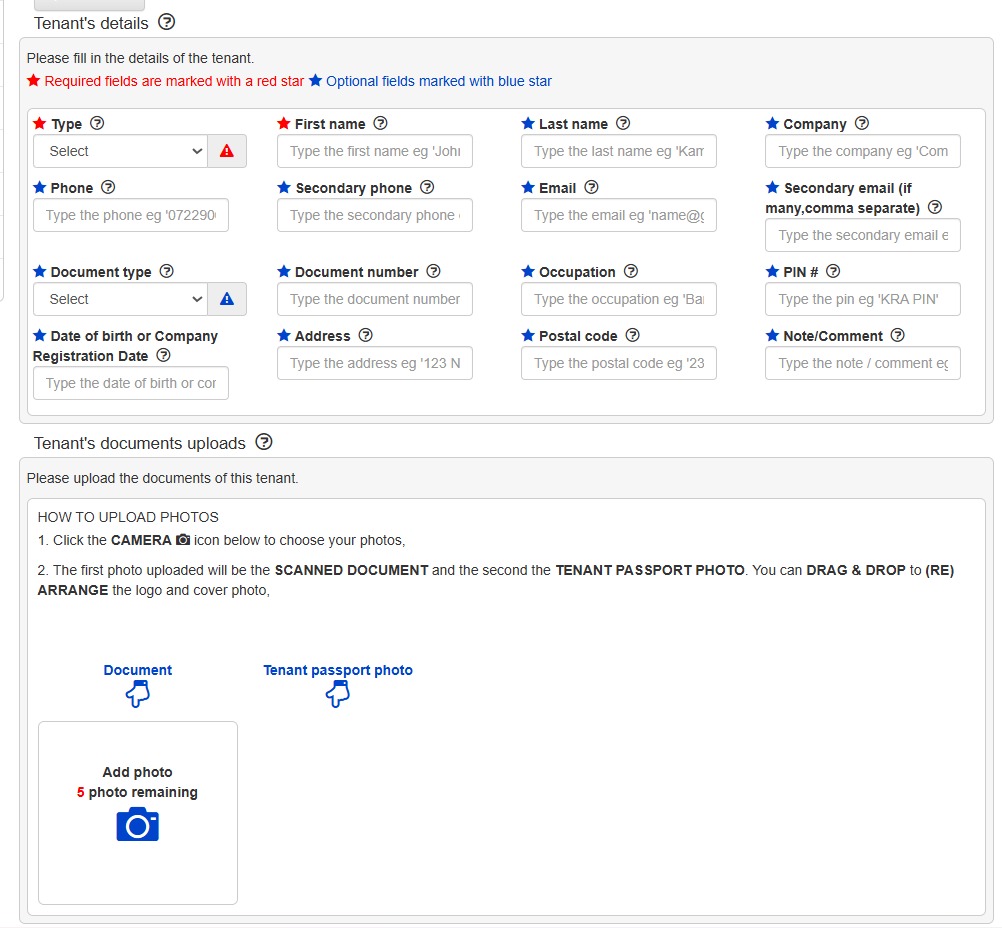The image size is (1002, 928).
Task: Click blue warning triangle beside Document type
Action: tap(227, 299)
